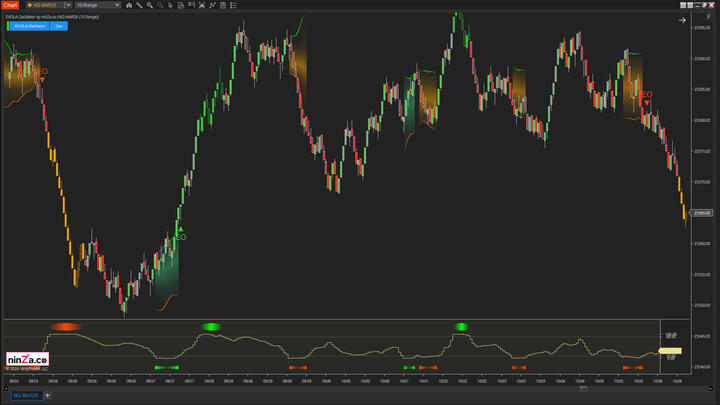Add a new tab with plus button

click(x=47, y=396)
